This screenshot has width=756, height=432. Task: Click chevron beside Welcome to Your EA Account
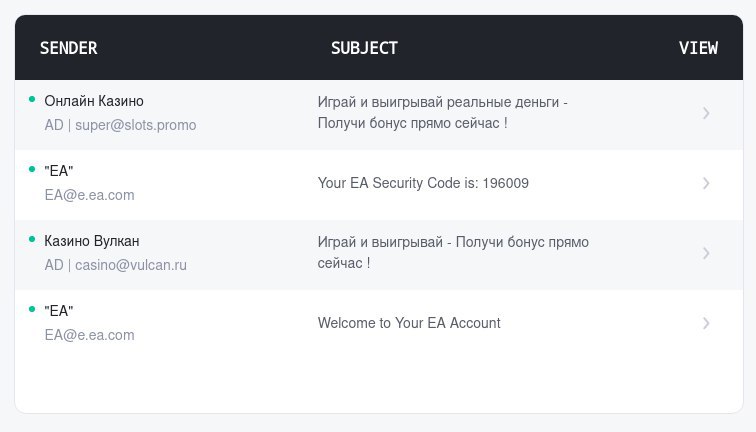click(x=706, y=323)
